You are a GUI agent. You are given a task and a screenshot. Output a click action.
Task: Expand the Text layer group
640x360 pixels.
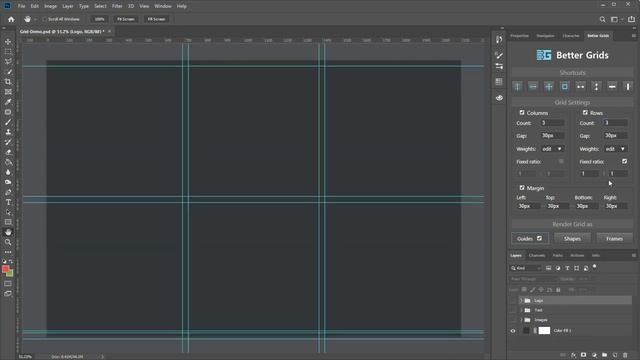pyautogui.click(x=521, y=310)
